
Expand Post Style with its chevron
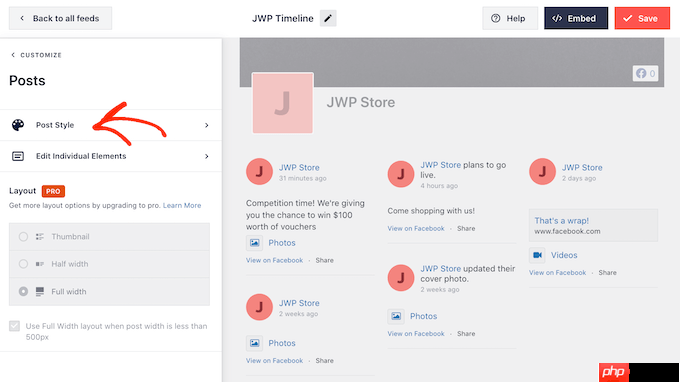coord(207,125)
